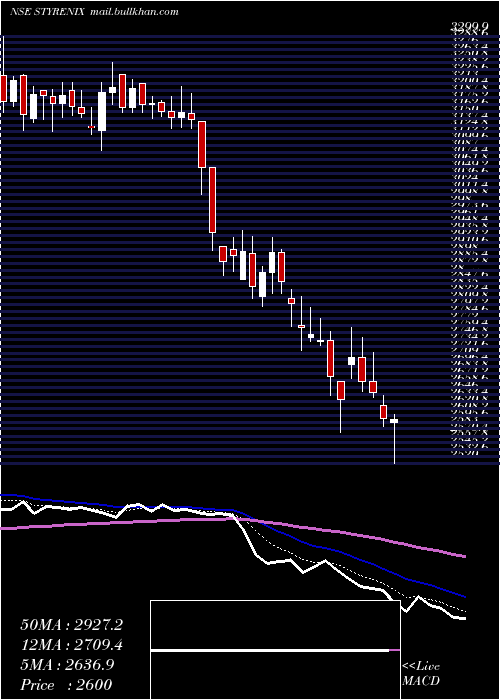
Task: Click the mail.bullkhan.com watermark text
Action: click(x=134, y=12)
